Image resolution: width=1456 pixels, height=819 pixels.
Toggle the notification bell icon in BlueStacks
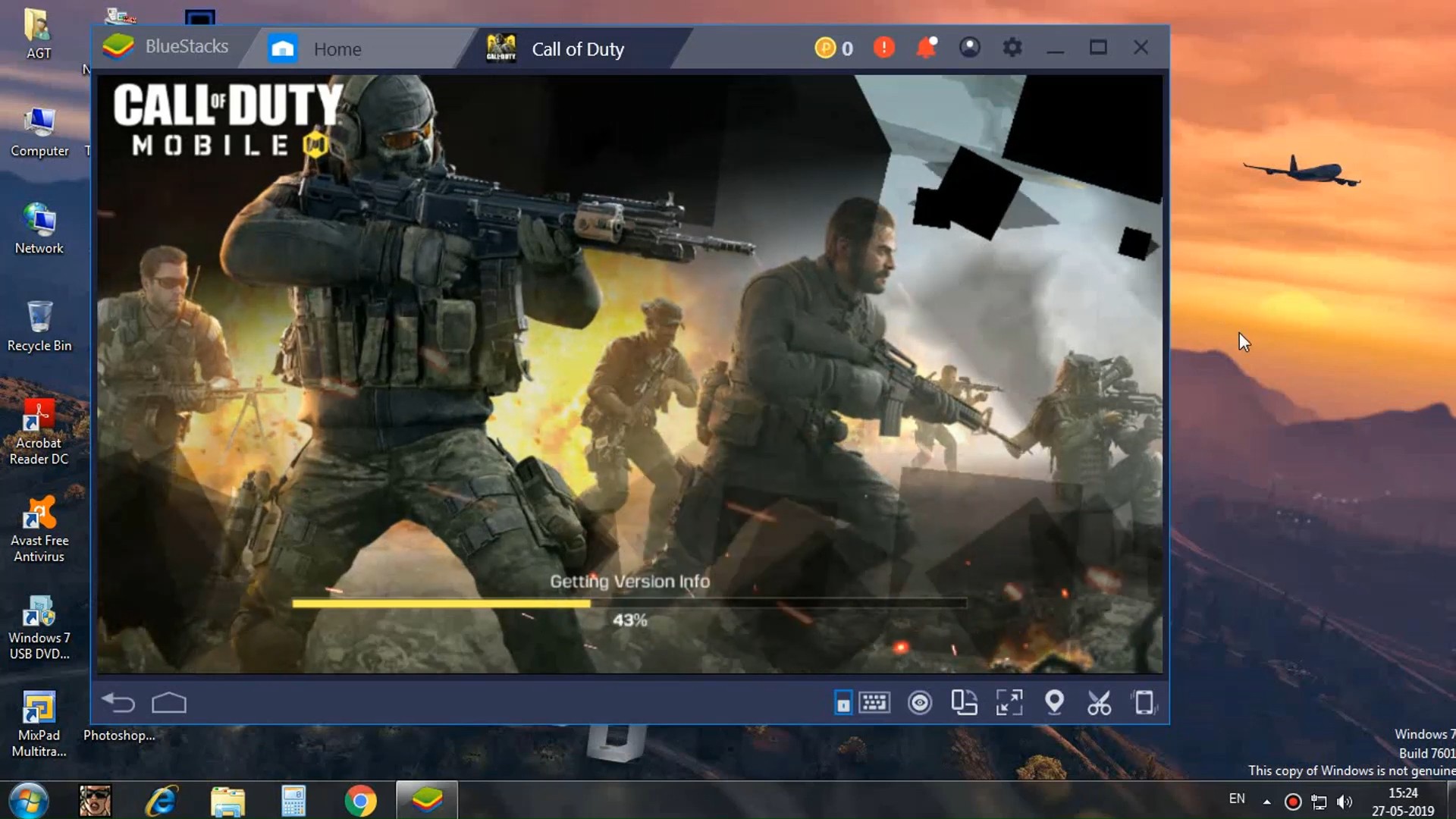pyautogui.click(x=927, y=48)
